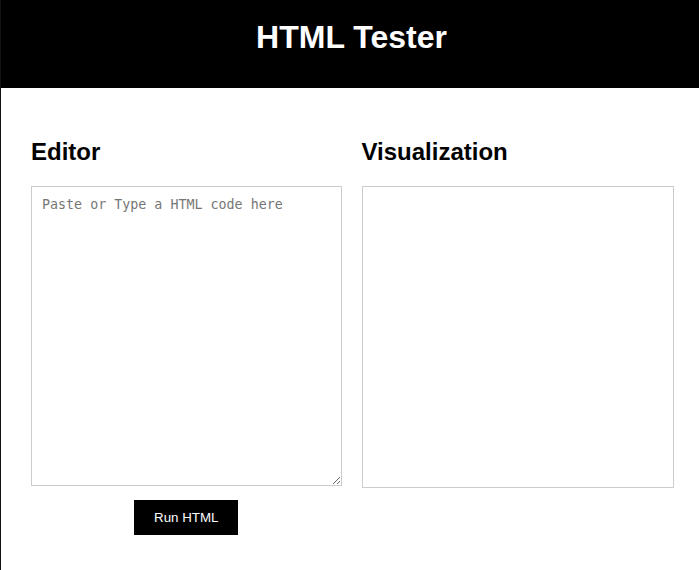Viewport: 699px width, 570px height.
Task: Select the Visualization section heading
Action: [x=434, y=152]
